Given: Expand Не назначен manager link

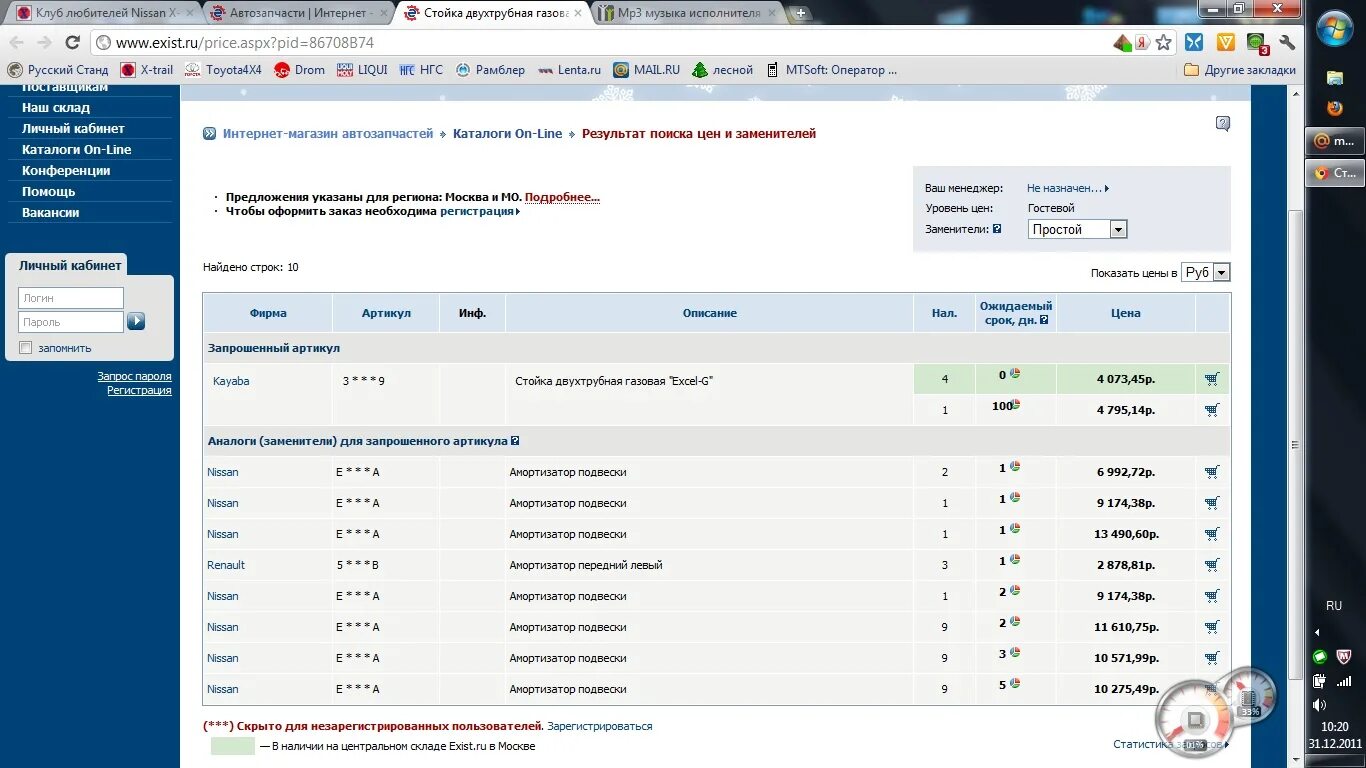Looking at the screenshot, I should tap(1068, 188).
